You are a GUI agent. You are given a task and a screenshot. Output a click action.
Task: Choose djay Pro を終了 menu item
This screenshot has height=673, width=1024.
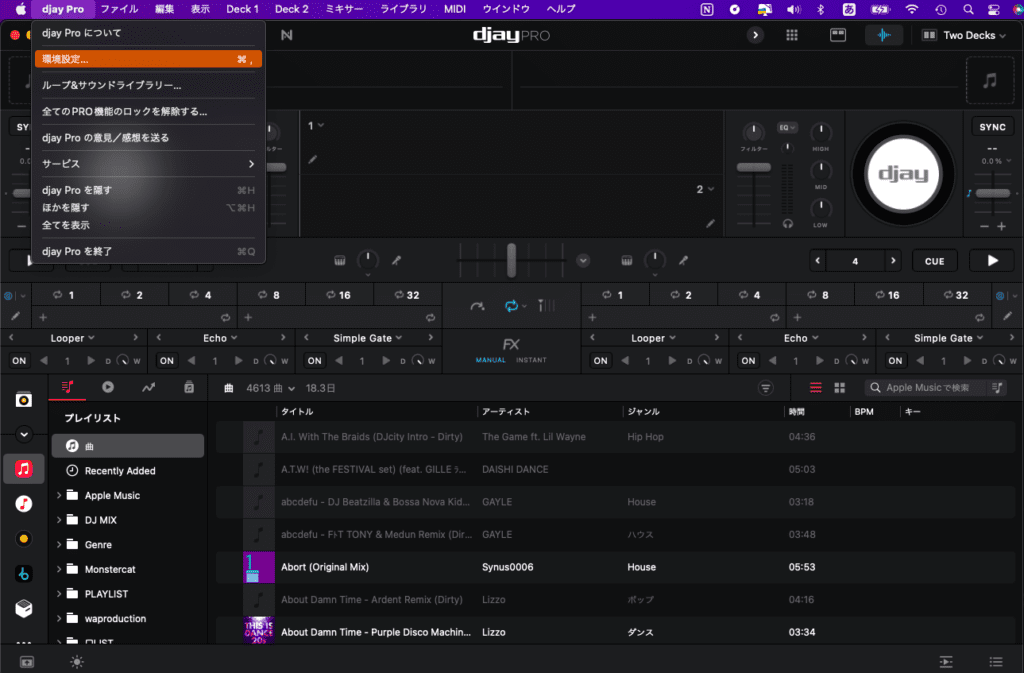coord(148,251)
